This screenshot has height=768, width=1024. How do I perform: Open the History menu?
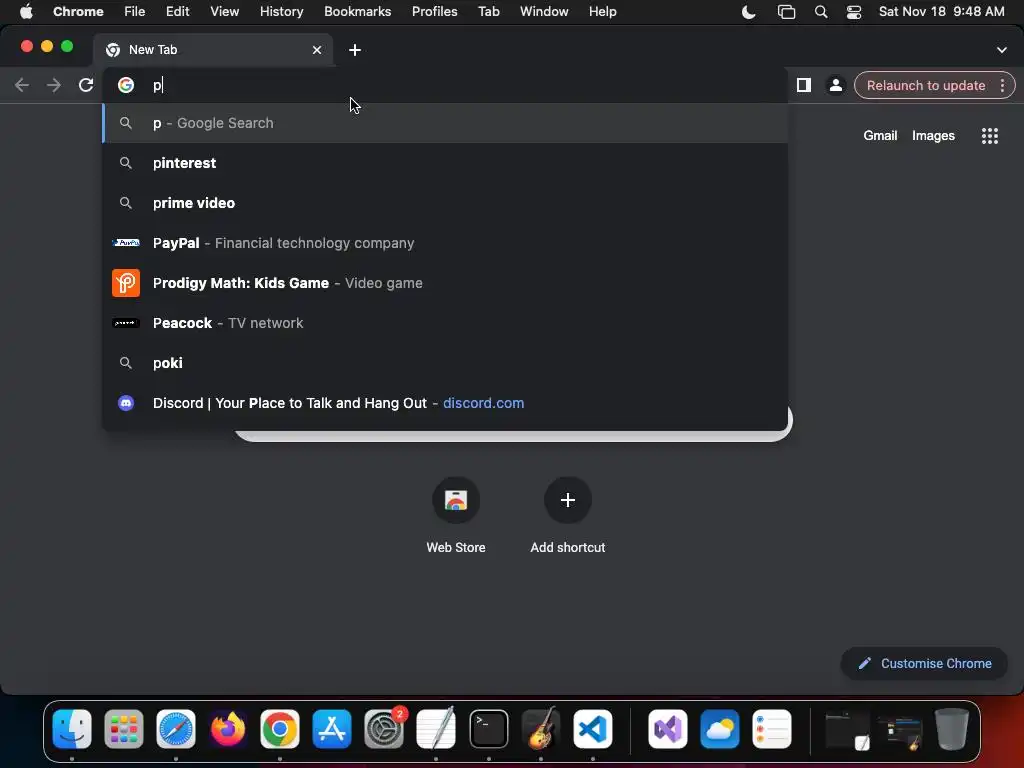[281, 12]
